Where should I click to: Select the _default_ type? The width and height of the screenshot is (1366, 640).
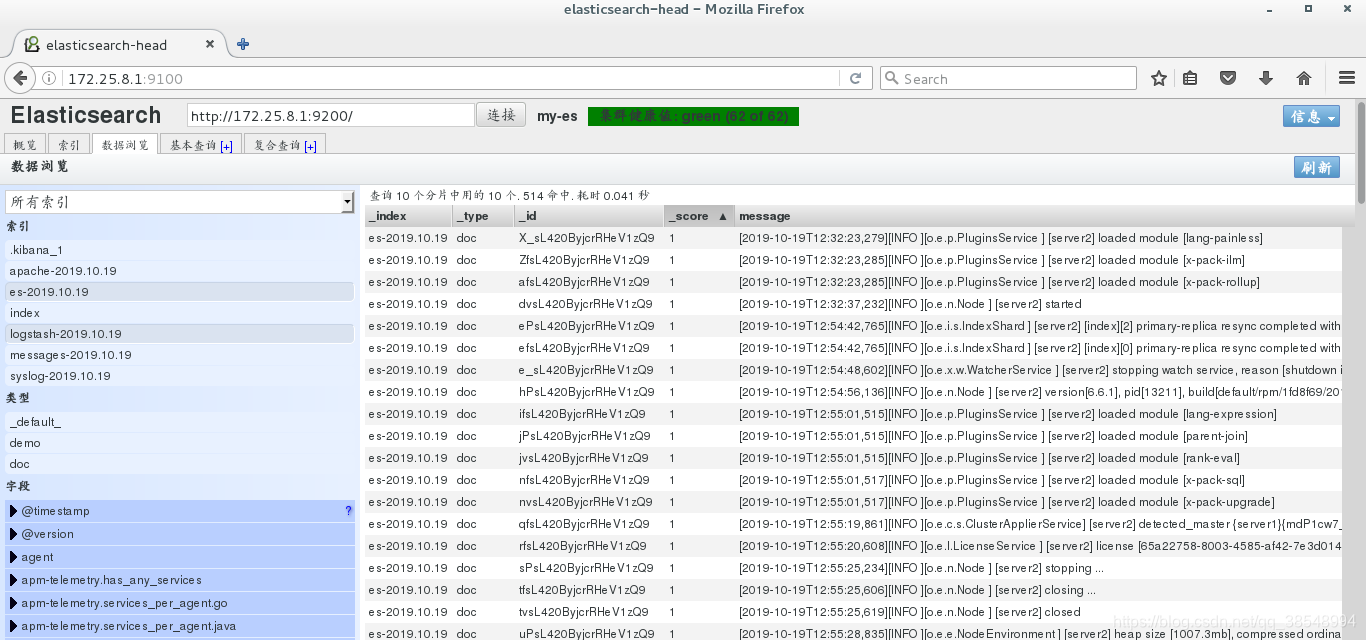(180, 422)
